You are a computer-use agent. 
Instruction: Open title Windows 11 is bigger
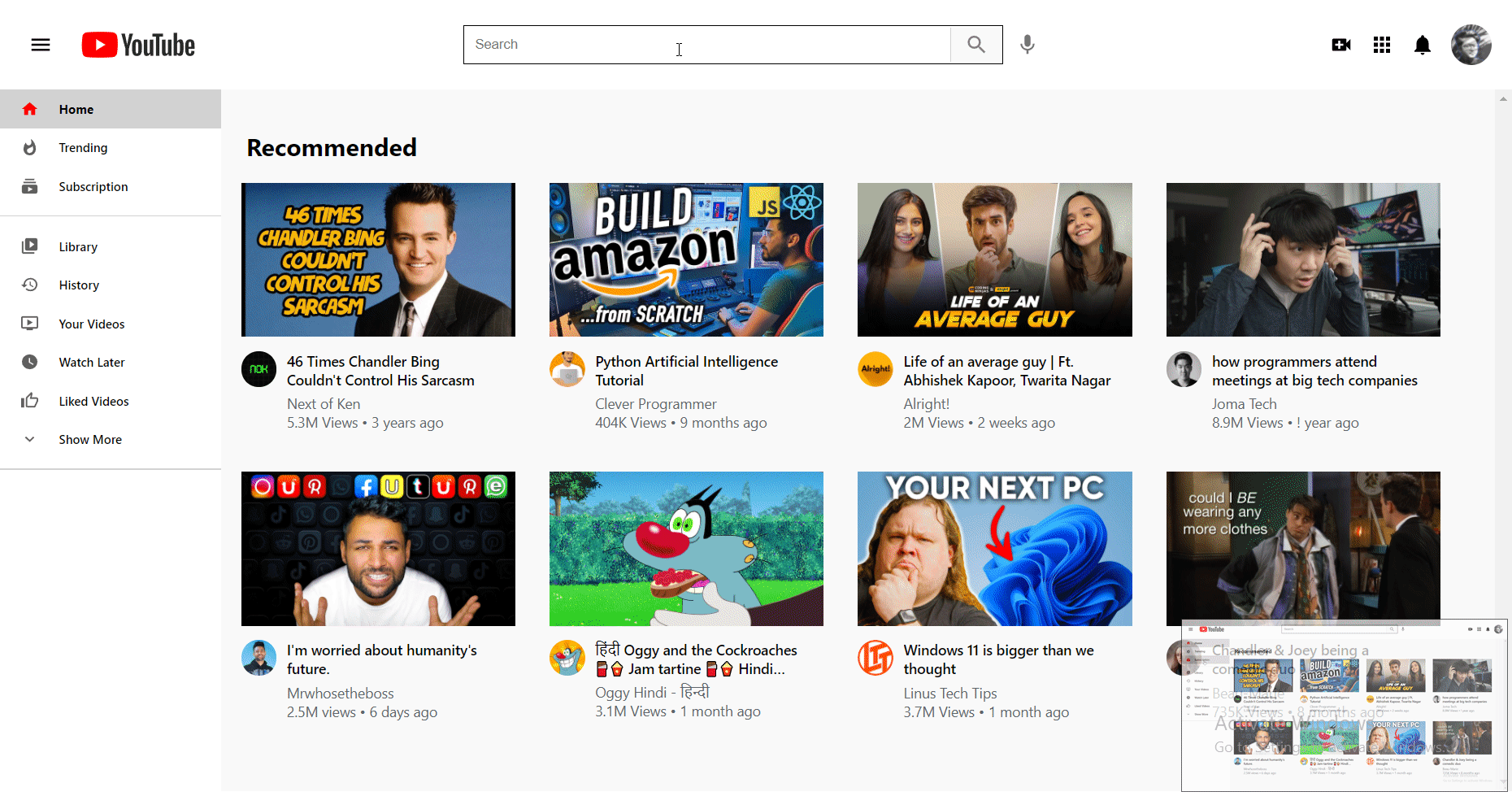(x=998, y=659)
